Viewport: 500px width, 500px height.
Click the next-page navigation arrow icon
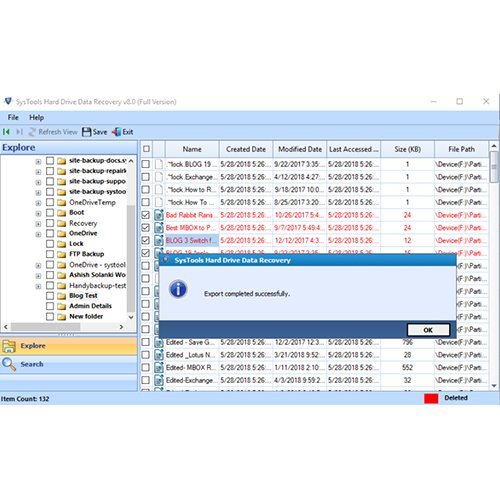pyautogui.click(x=19, y=132)
